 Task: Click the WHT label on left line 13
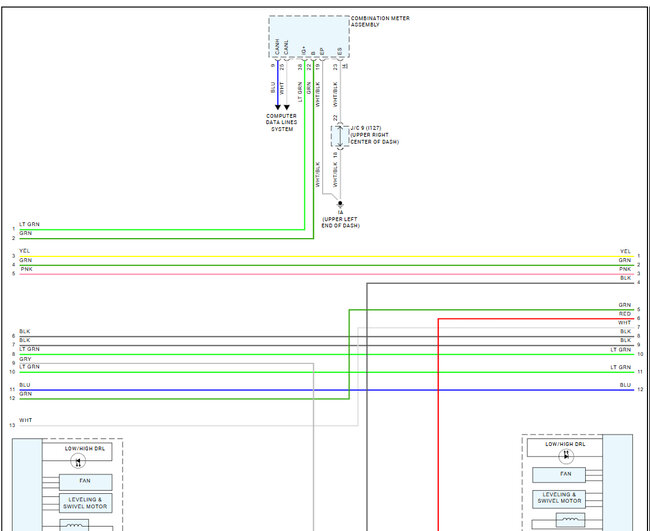26,420
